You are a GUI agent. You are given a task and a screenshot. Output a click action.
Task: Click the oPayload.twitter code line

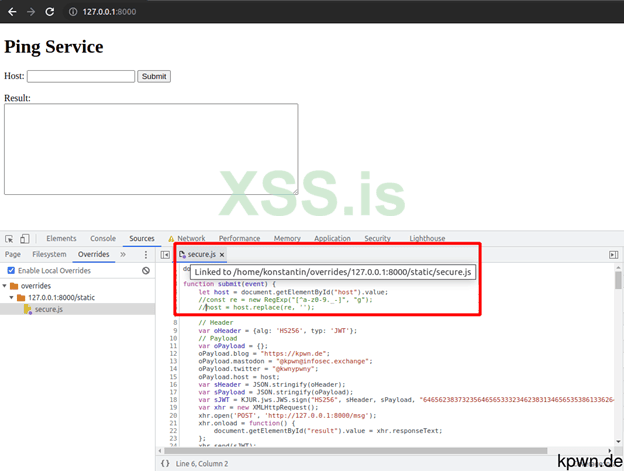(258, 369)
